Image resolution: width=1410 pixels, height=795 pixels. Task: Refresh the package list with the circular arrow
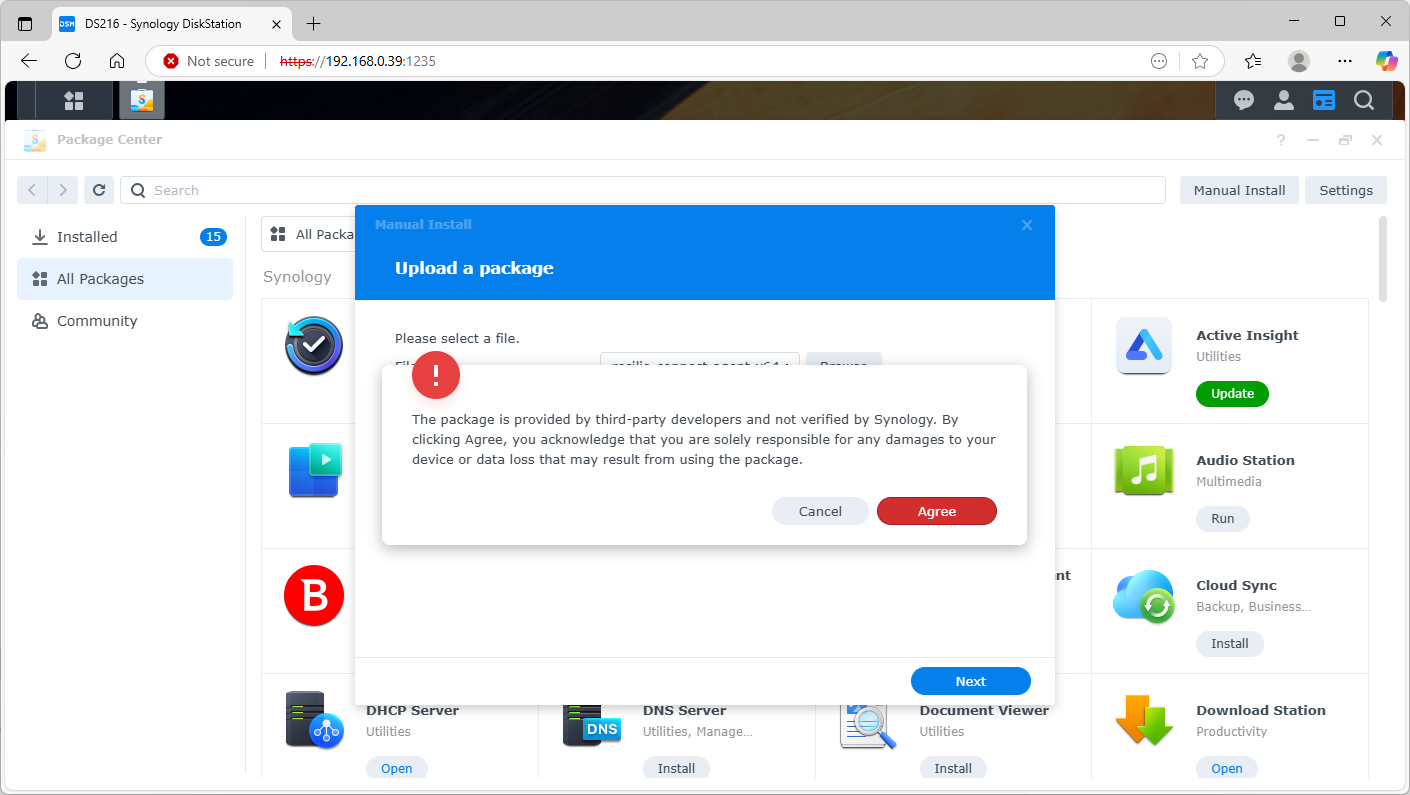pos(98,190)
